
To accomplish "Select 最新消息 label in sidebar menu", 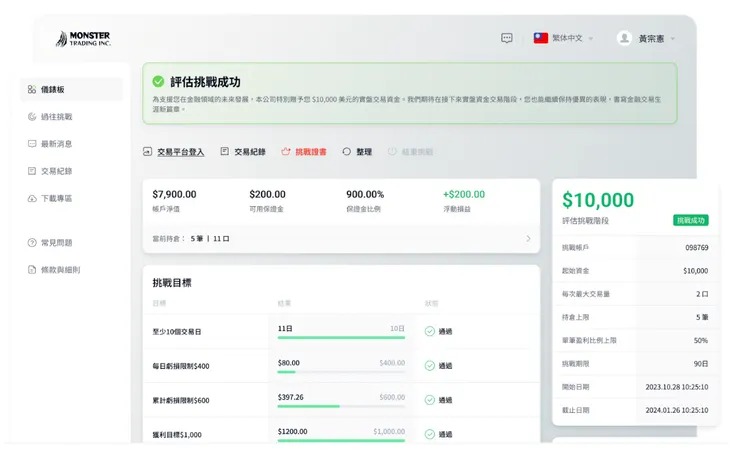I will coord(56,144).
